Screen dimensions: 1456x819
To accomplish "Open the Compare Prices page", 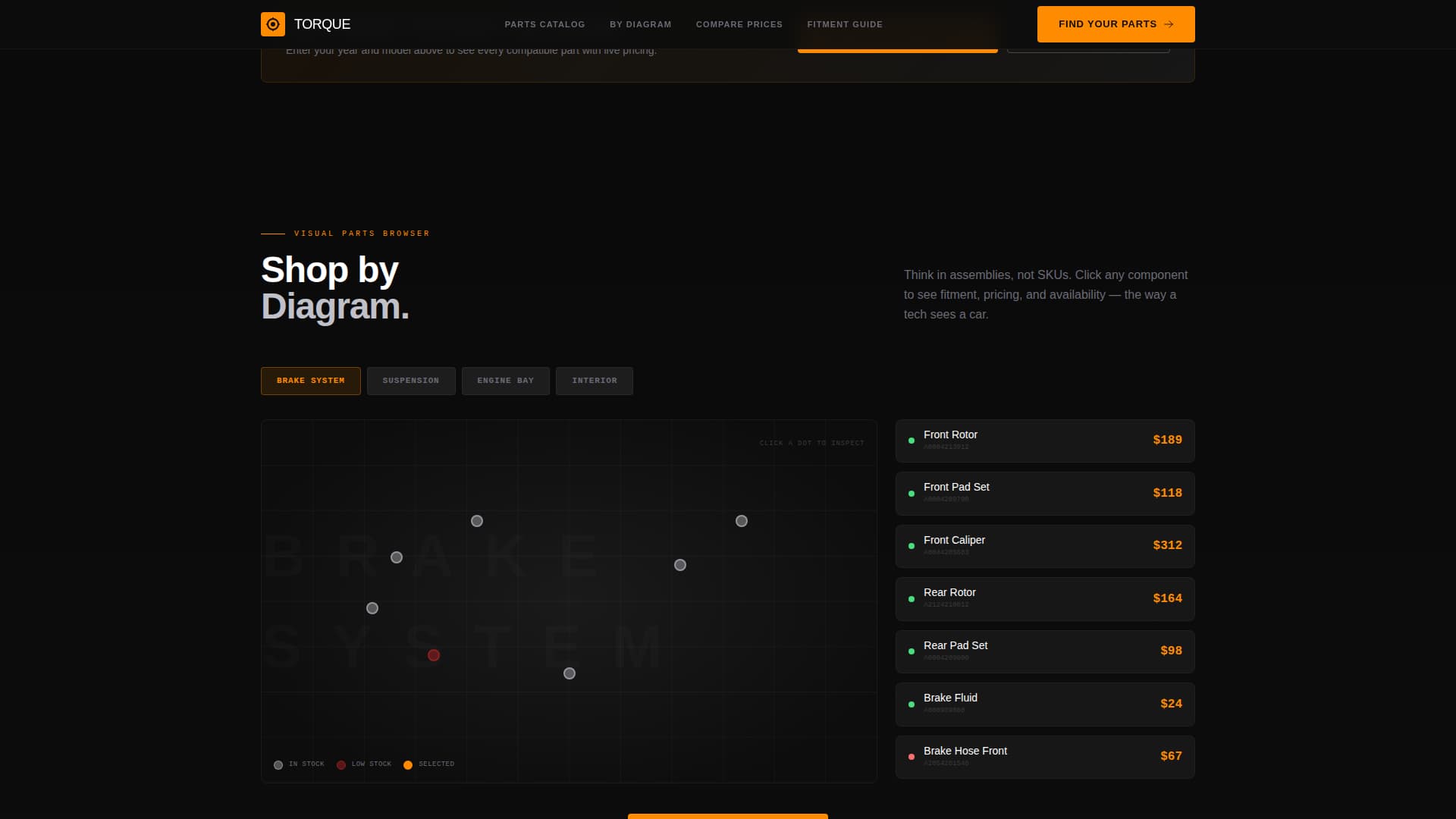I will (x=739, y=24).
